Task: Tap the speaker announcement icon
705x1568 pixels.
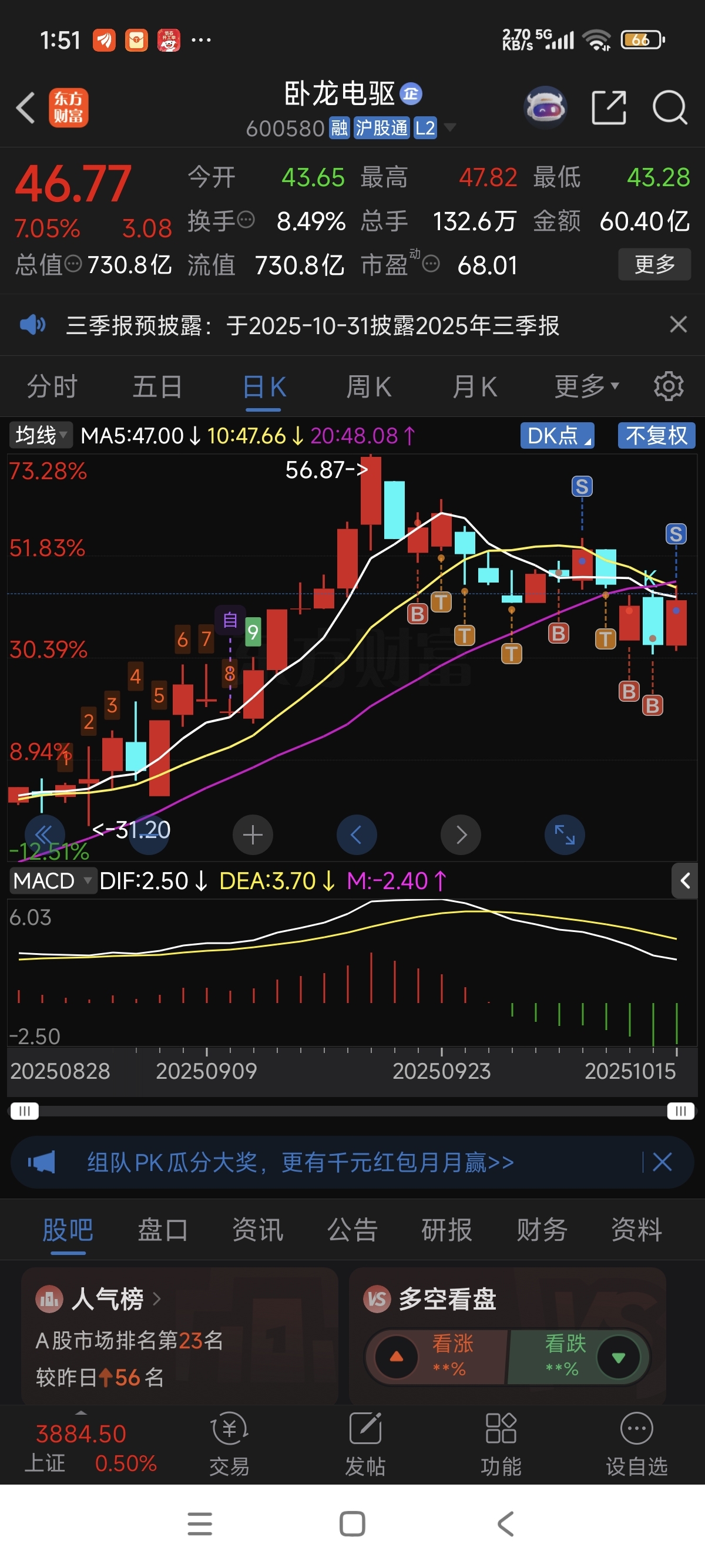Action: click(x=32, y=324)
